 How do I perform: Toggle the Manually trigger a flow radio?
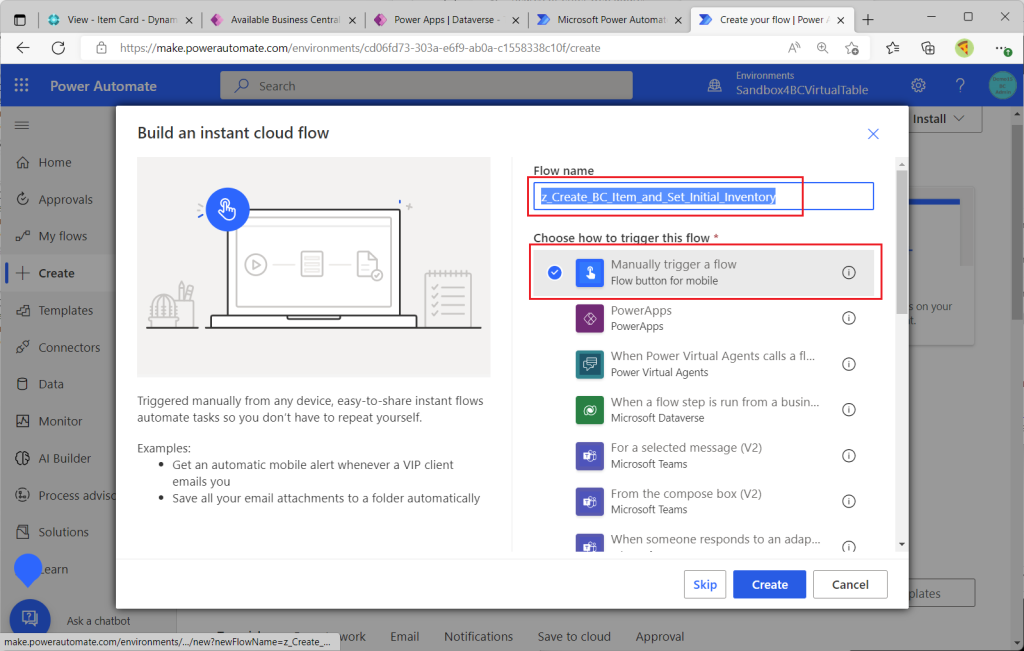[x=554, y=272]
